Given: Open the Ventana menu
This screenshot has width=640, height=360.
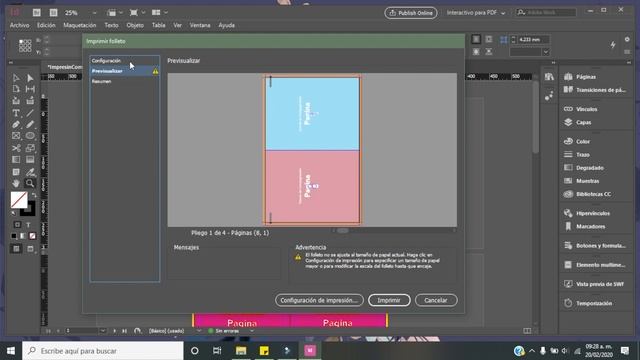Looking at the screenshot, I should [x=200, y=25].
